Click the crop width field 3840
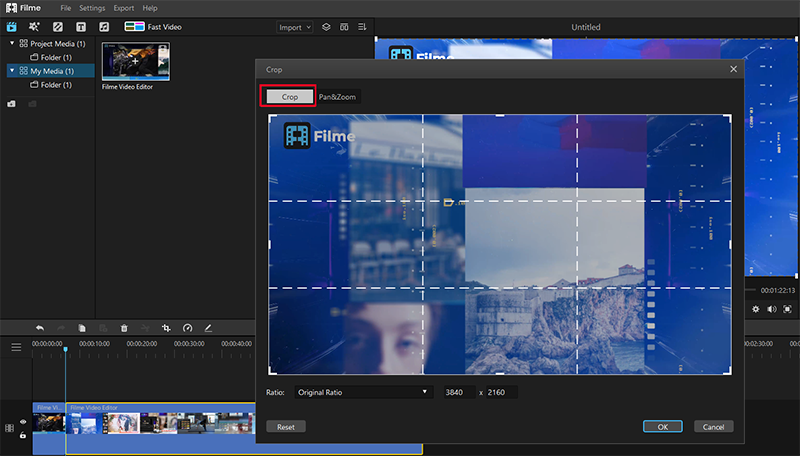 point(459,392)
